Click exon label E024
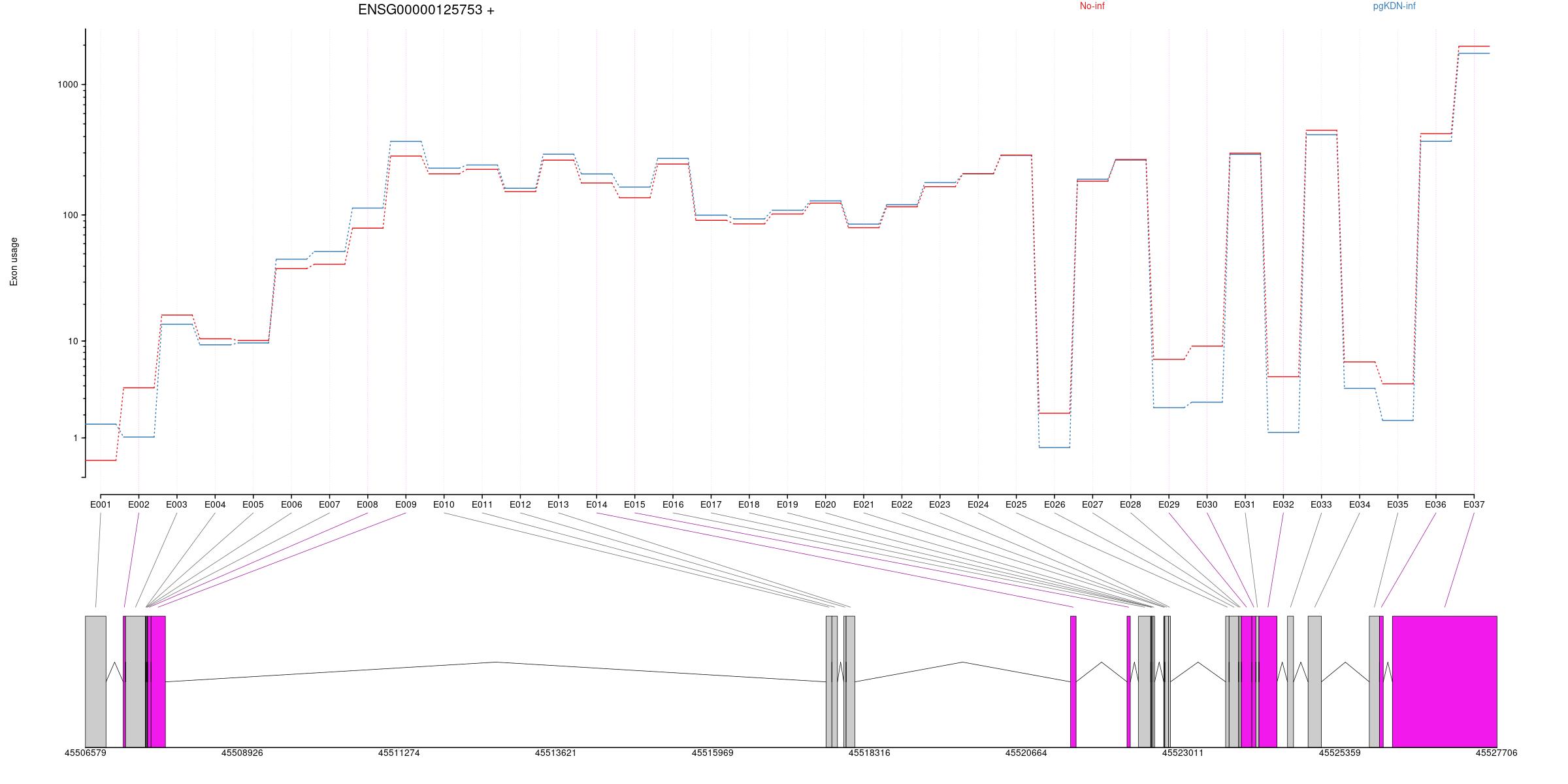The height and width of the screenshot is (784, 1568). pyautogui.click(x=978, y=504)
